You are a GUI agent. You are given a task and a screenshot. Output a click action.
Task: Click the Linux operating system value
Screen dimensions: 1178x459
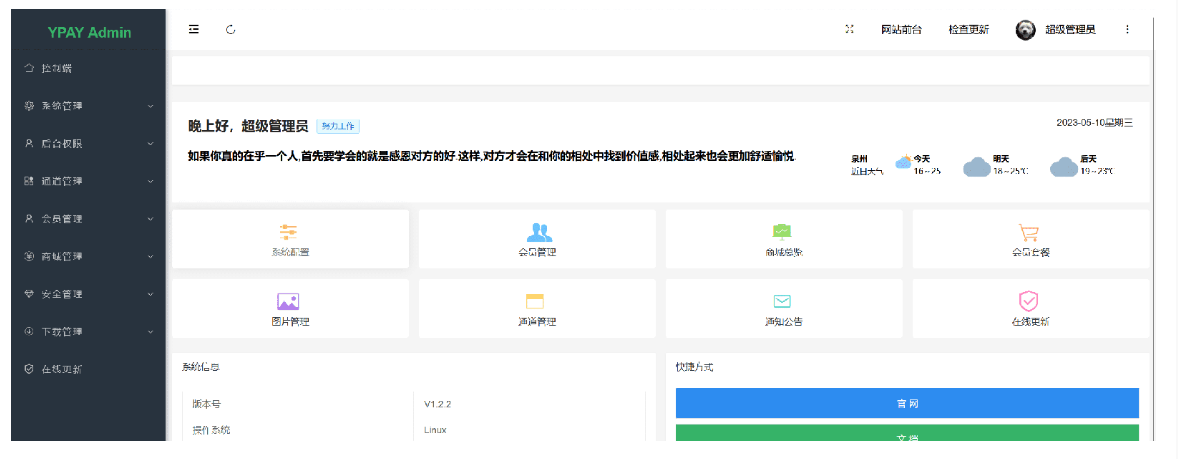pos(435,430)
